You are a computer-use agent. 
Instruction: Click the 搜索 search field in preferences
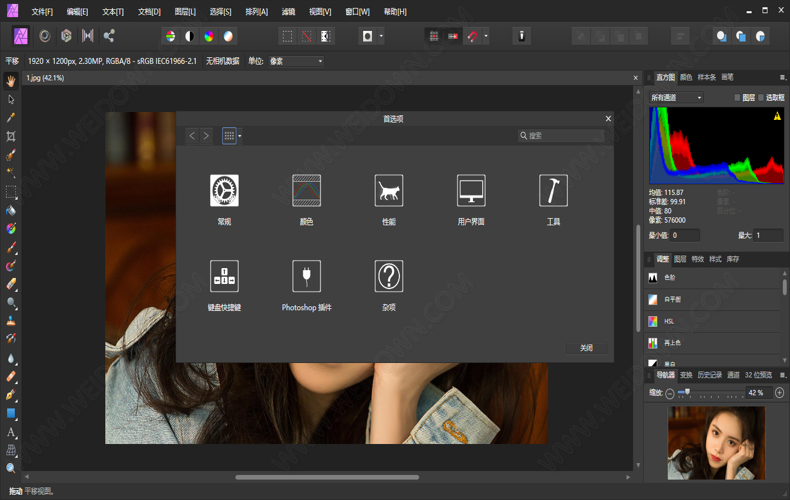coord(561,136)
